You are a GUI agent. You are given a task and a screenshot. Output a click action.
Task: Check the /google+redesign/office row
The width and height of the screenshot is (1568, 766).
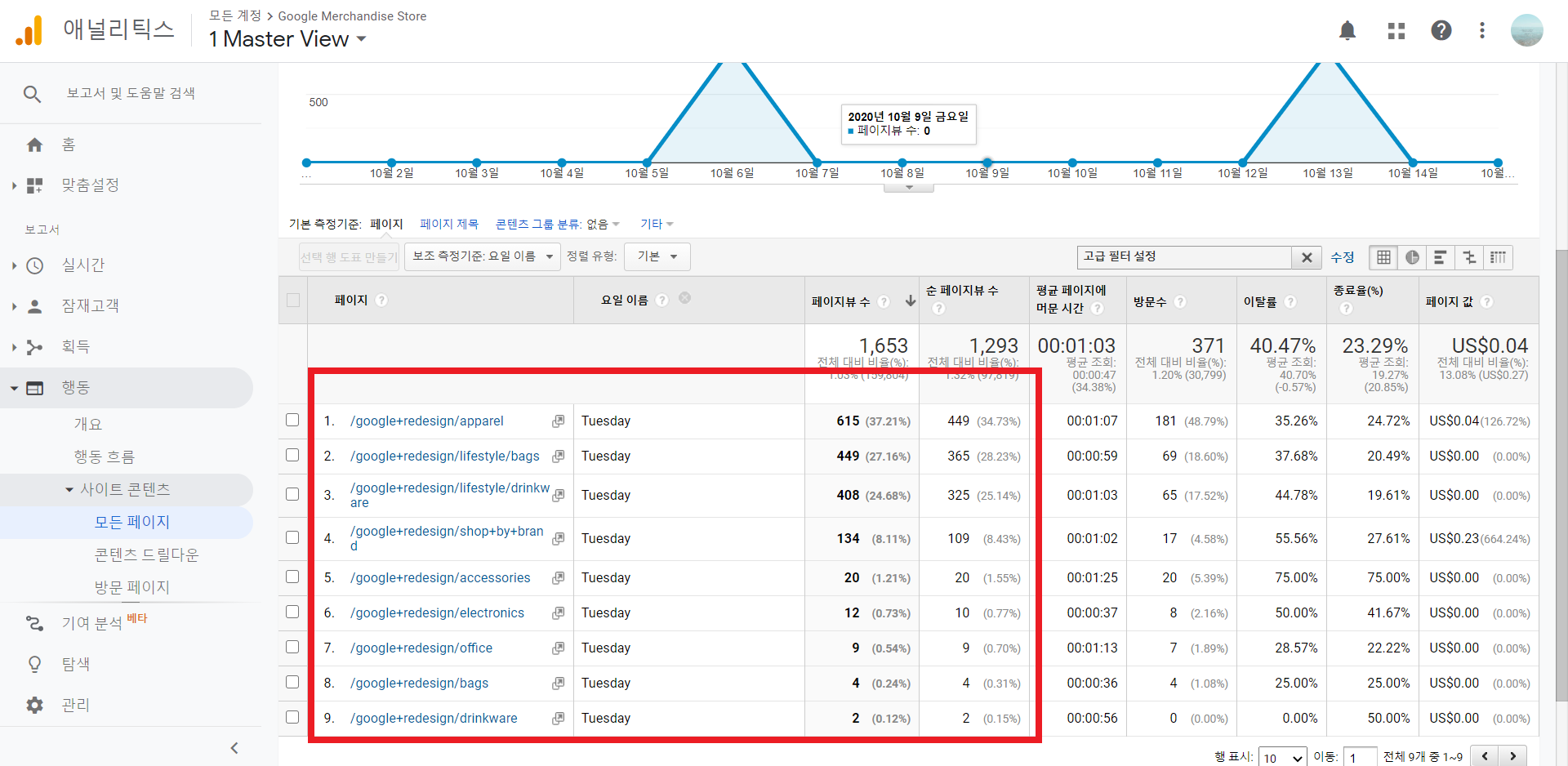coord(292,647)
